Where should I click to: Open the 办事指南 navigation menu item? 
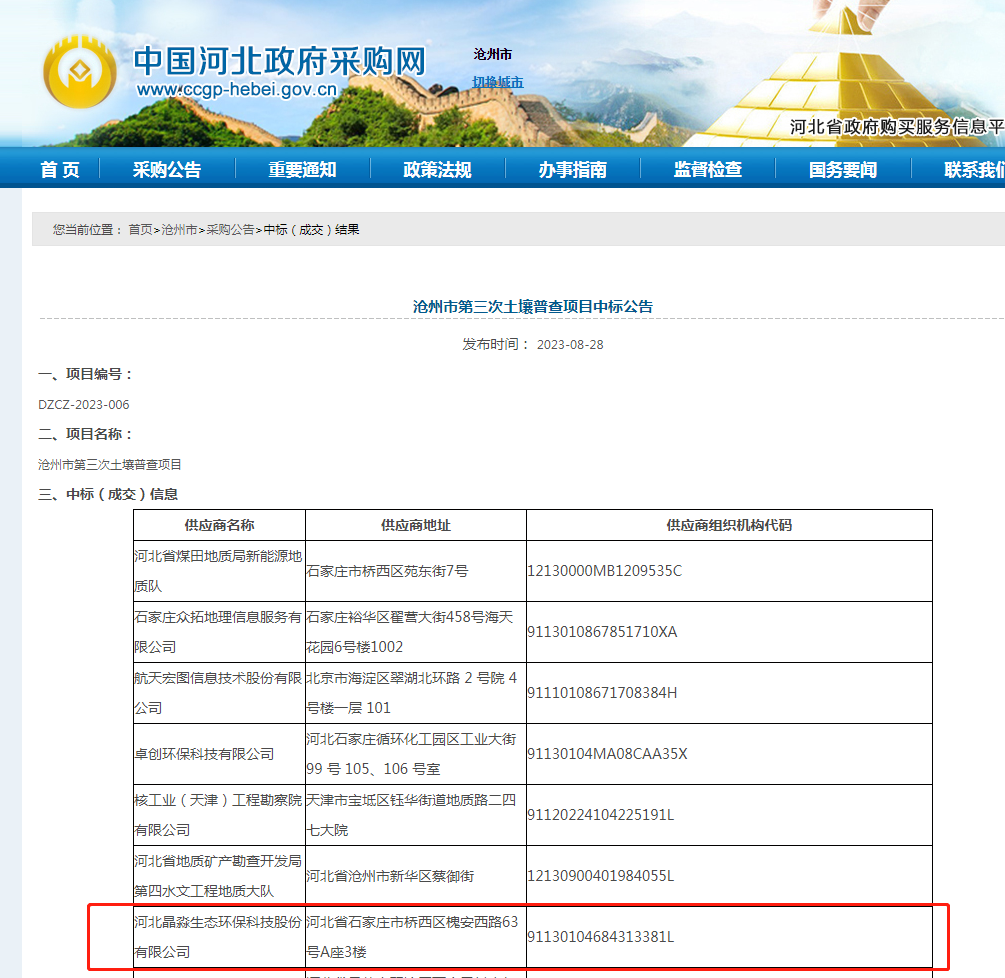(572, 169)
